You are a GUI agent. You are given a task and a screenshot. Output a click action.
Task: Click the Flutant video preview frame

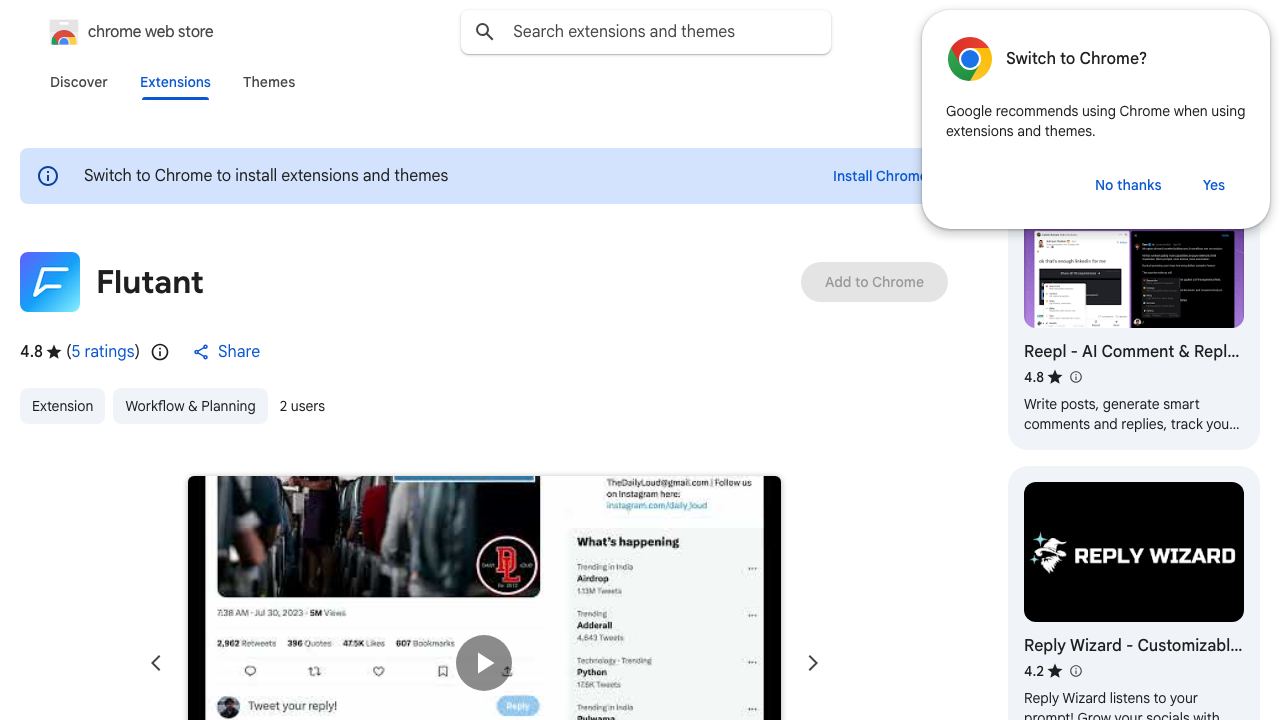tap(484, 598)
